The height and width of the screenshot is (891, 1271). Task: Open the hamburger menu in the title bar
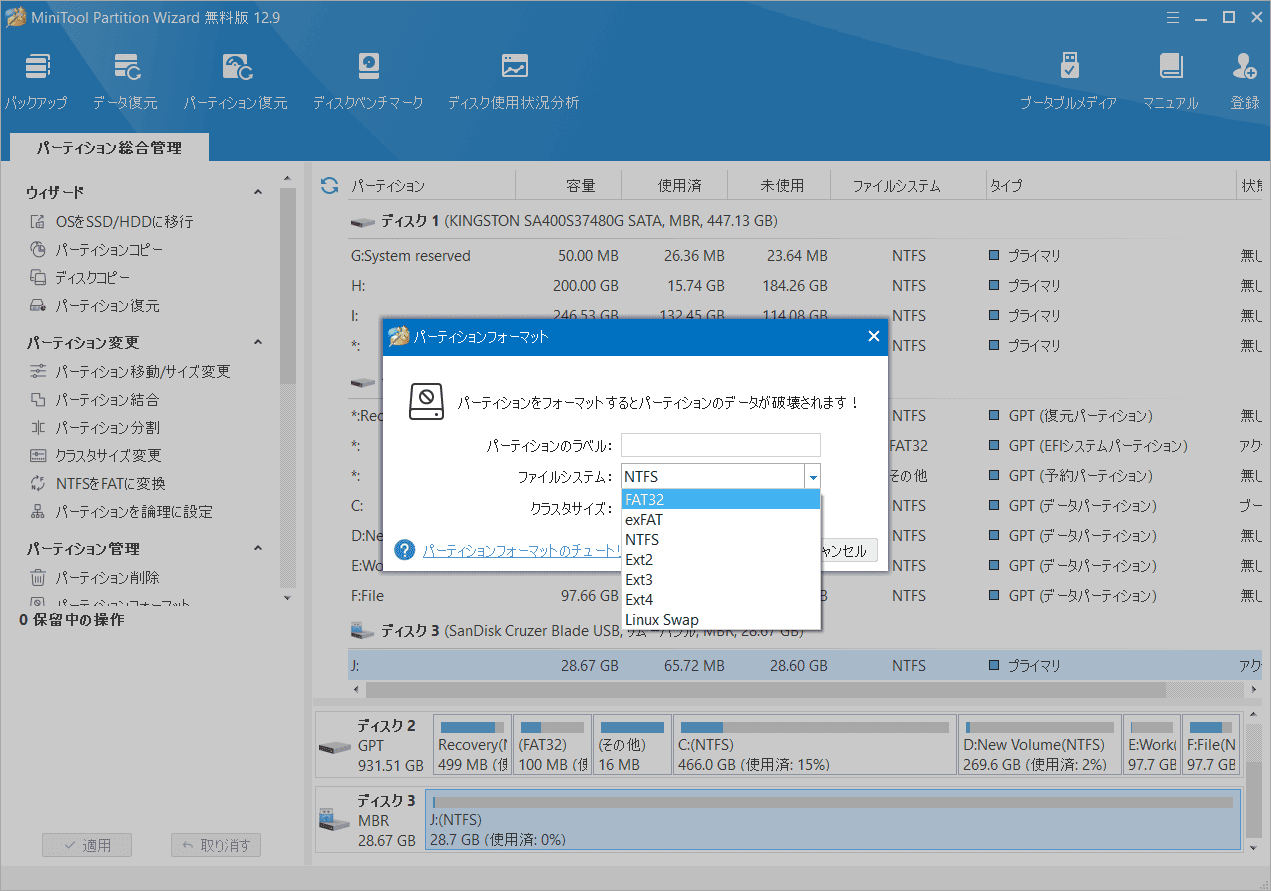(x=1171, y=16)
